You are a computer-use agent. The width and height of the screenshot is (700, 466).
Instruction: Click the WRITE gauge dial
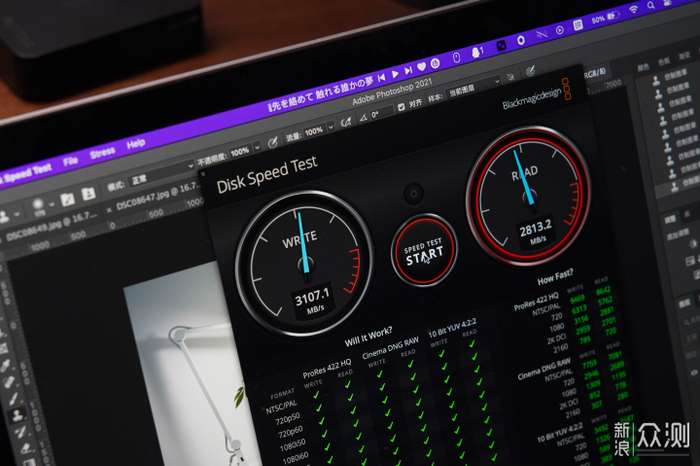coord(304,264)
